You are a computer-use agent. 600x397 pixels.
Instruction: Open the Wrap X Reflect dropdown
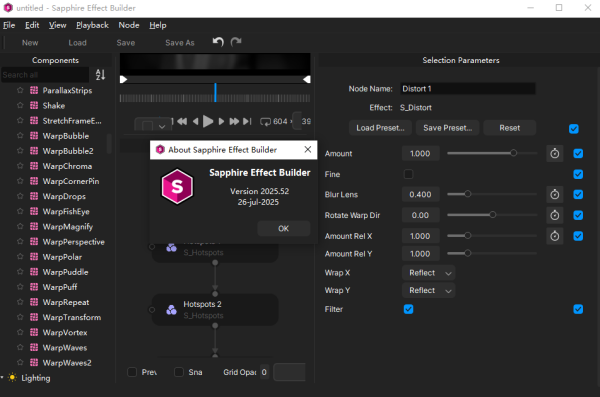[x=429, y=273]
